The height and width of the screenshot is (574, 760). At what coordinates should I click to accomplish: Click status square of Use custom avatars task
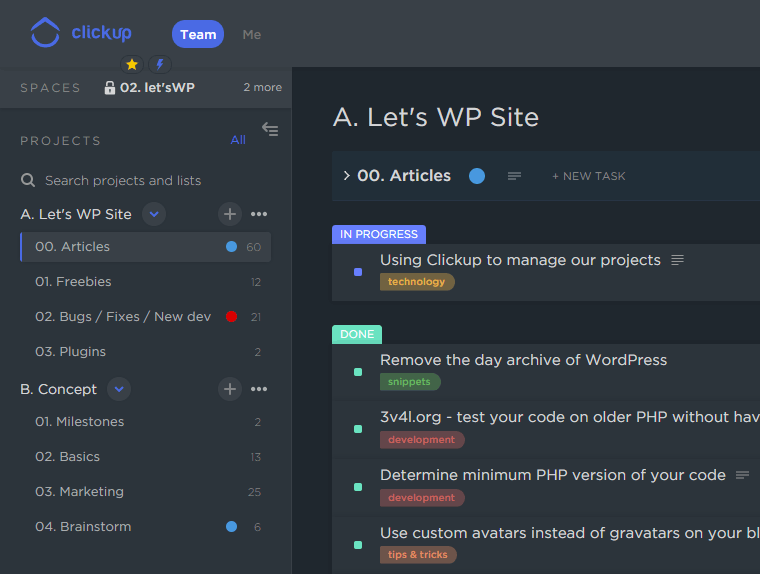pyautogui.click(x=358, y=545)
